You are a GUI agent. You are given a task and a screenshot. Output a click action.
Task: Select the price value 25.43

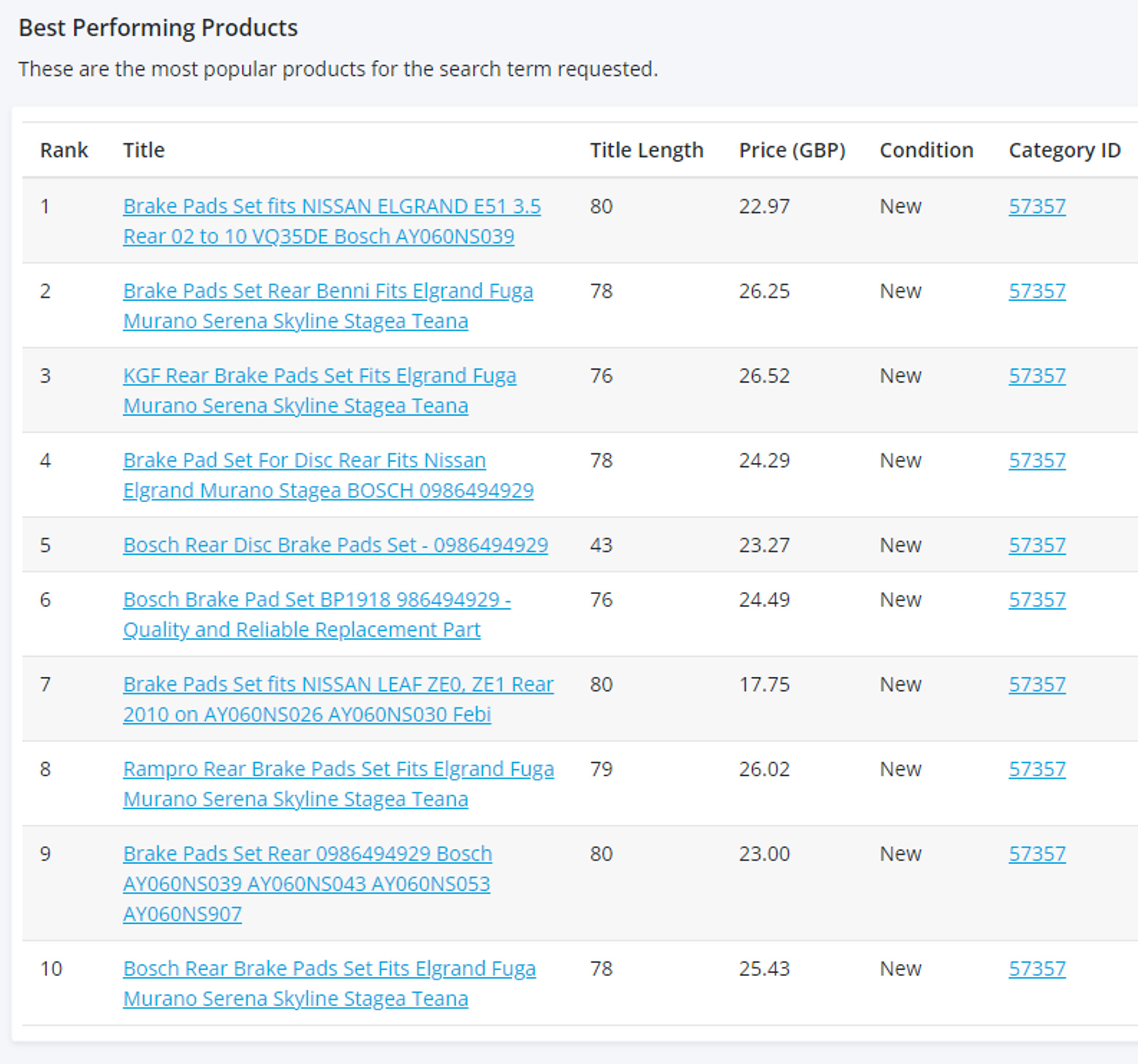point(764,968)
